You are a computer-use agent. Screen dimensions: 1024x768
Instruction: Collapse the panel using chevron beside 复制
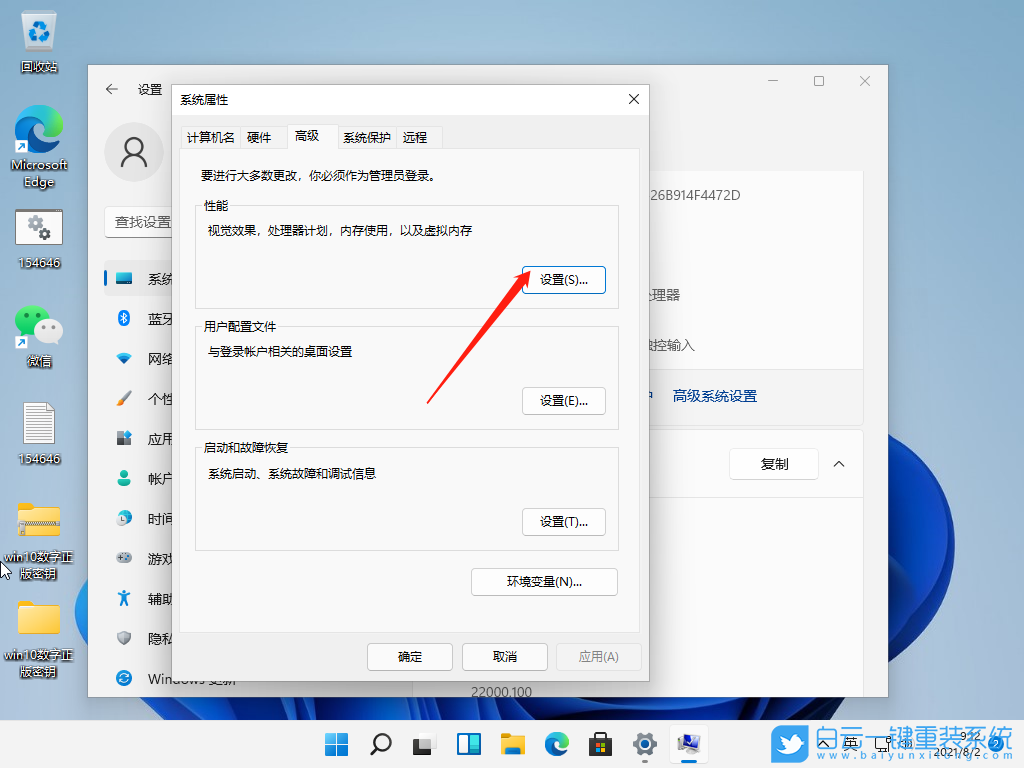(x=840, y=464)
